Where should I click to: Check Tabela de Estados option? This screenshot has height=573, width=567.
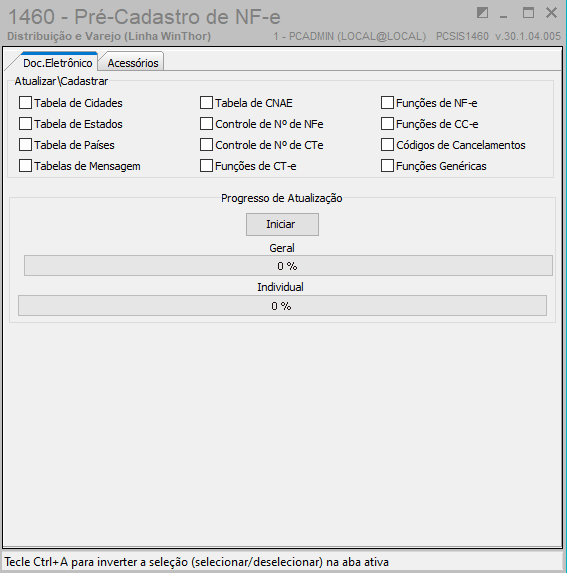(25, 124)
